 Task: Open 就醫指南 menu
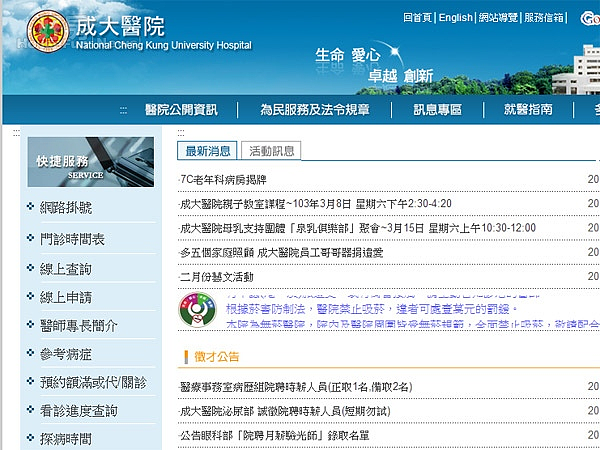point(528,110)
